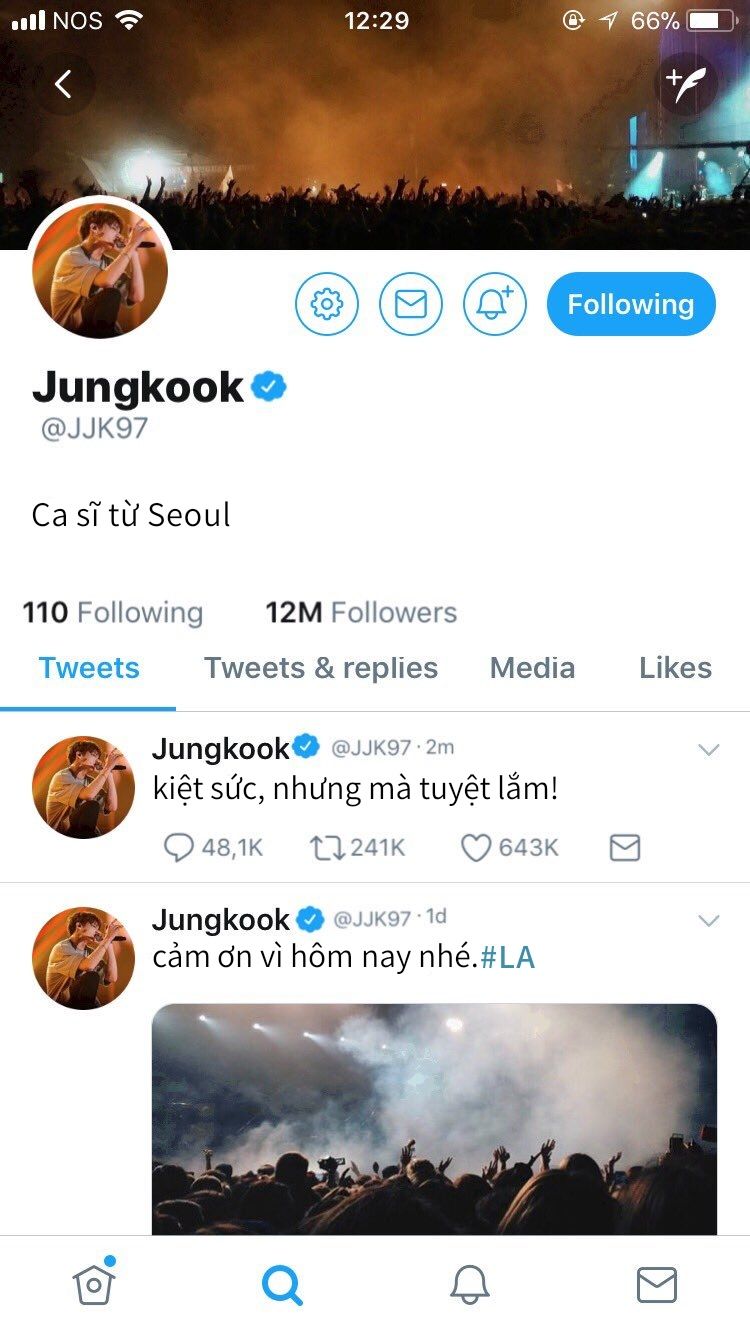This screenshot has width=750, height=1334.
Task: View the 110 Following list
Action: click(113, 612)
